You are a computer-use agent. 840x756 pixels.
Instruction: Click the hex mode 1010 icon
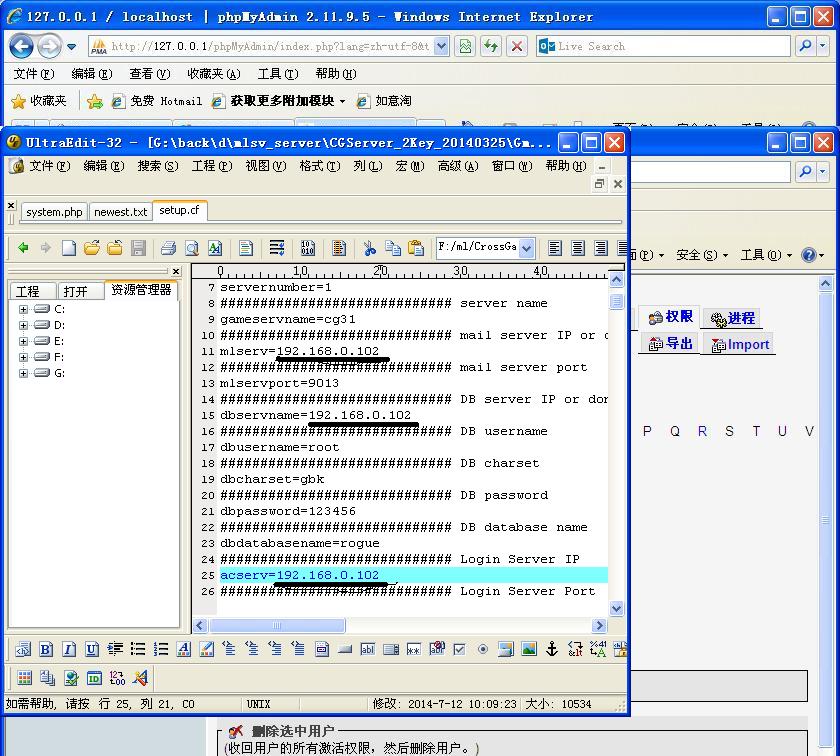coord(307,248)
